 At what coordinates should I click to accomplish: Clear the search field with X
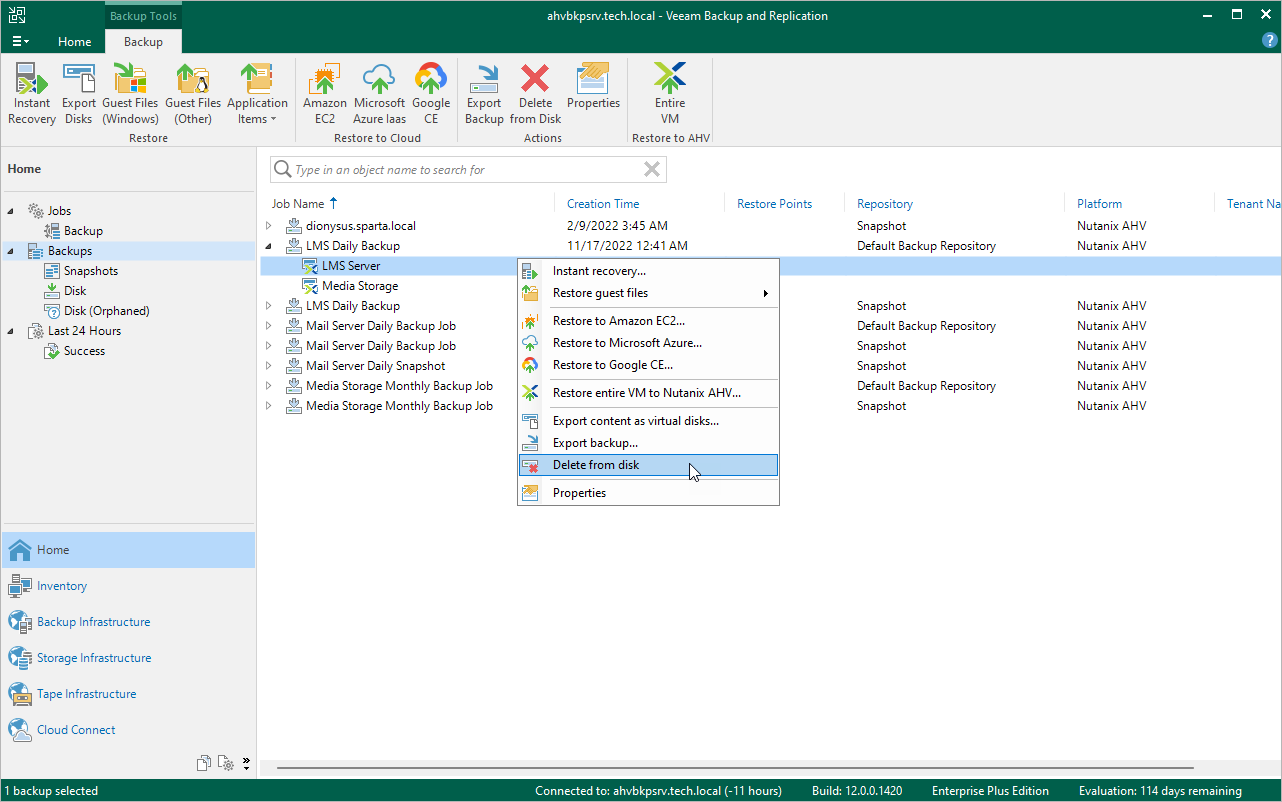(652, 170)
